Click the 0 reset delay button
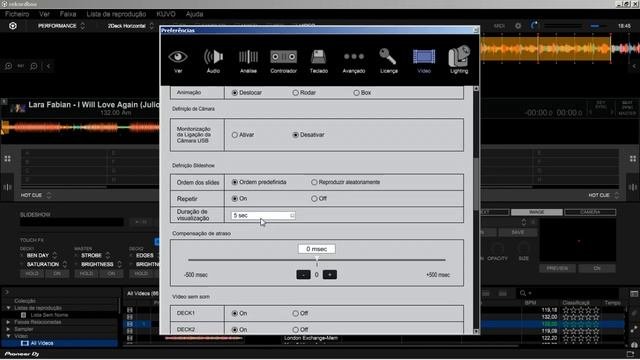The image size is (640, 360). click(x=317, y=275)
